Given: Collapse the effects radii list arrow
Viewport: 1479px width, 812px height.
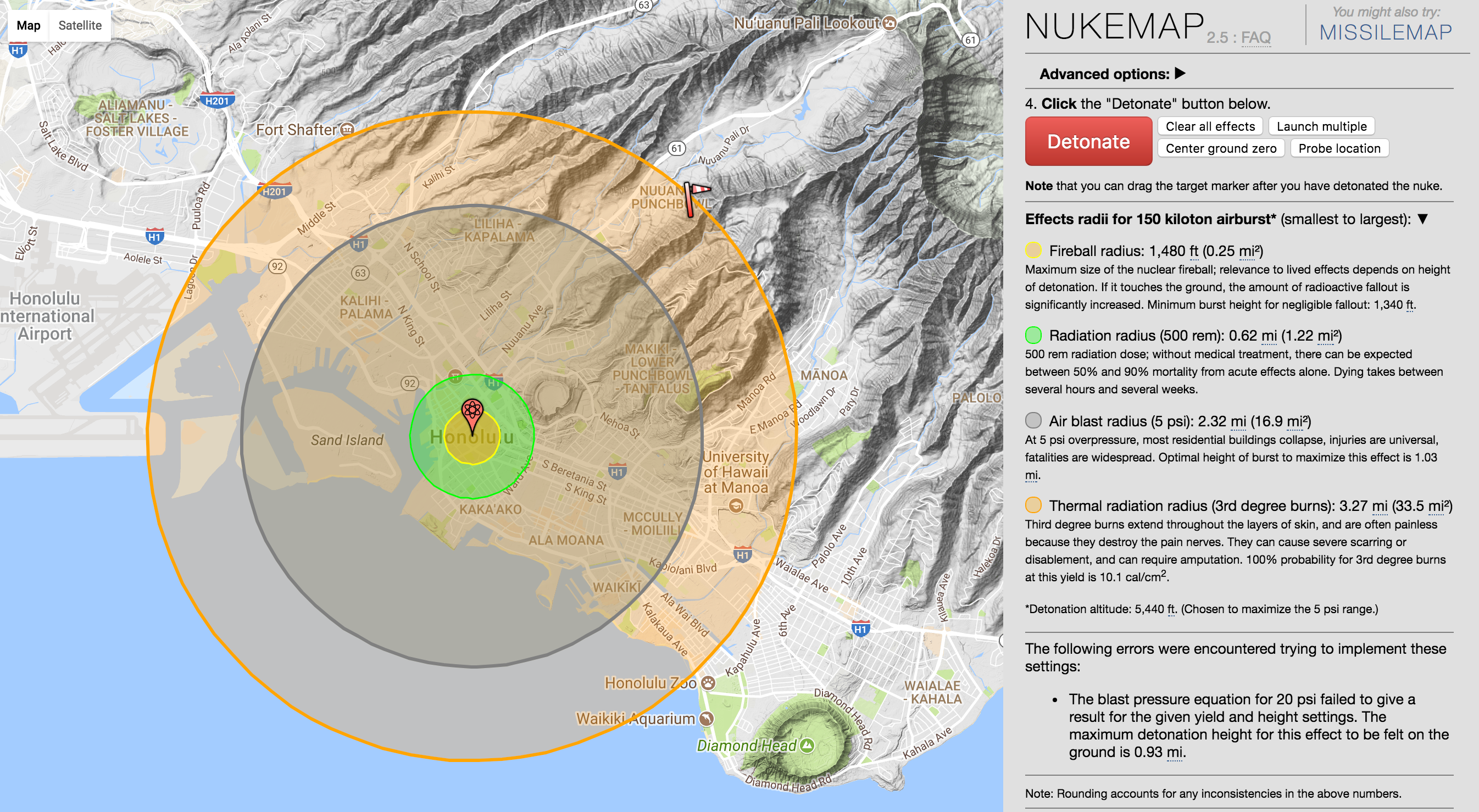Looking at the screenshot, I should [1422, 219].
